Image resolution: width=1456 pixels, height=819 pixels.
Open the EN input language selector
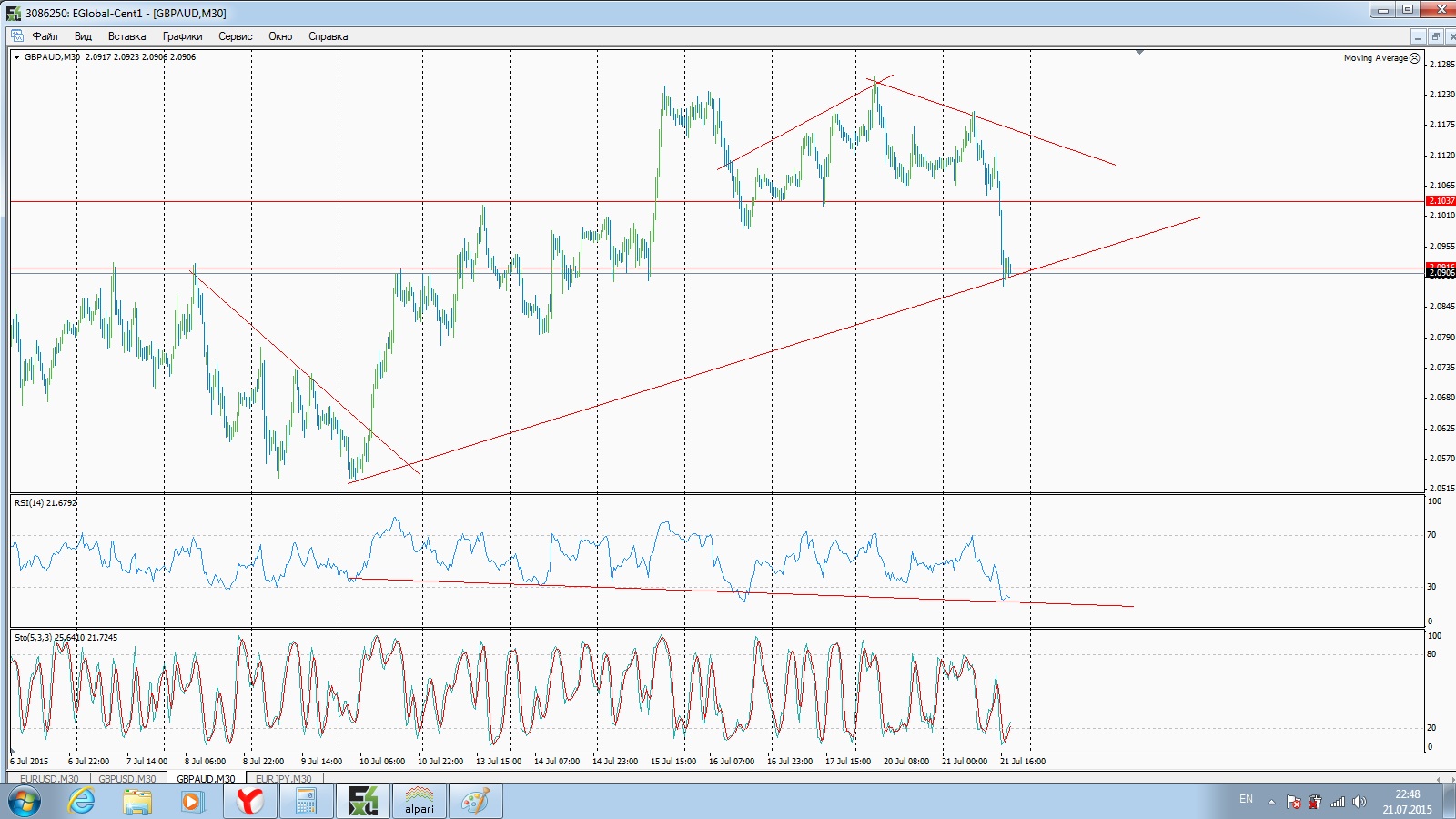[x=1246, y=799]
